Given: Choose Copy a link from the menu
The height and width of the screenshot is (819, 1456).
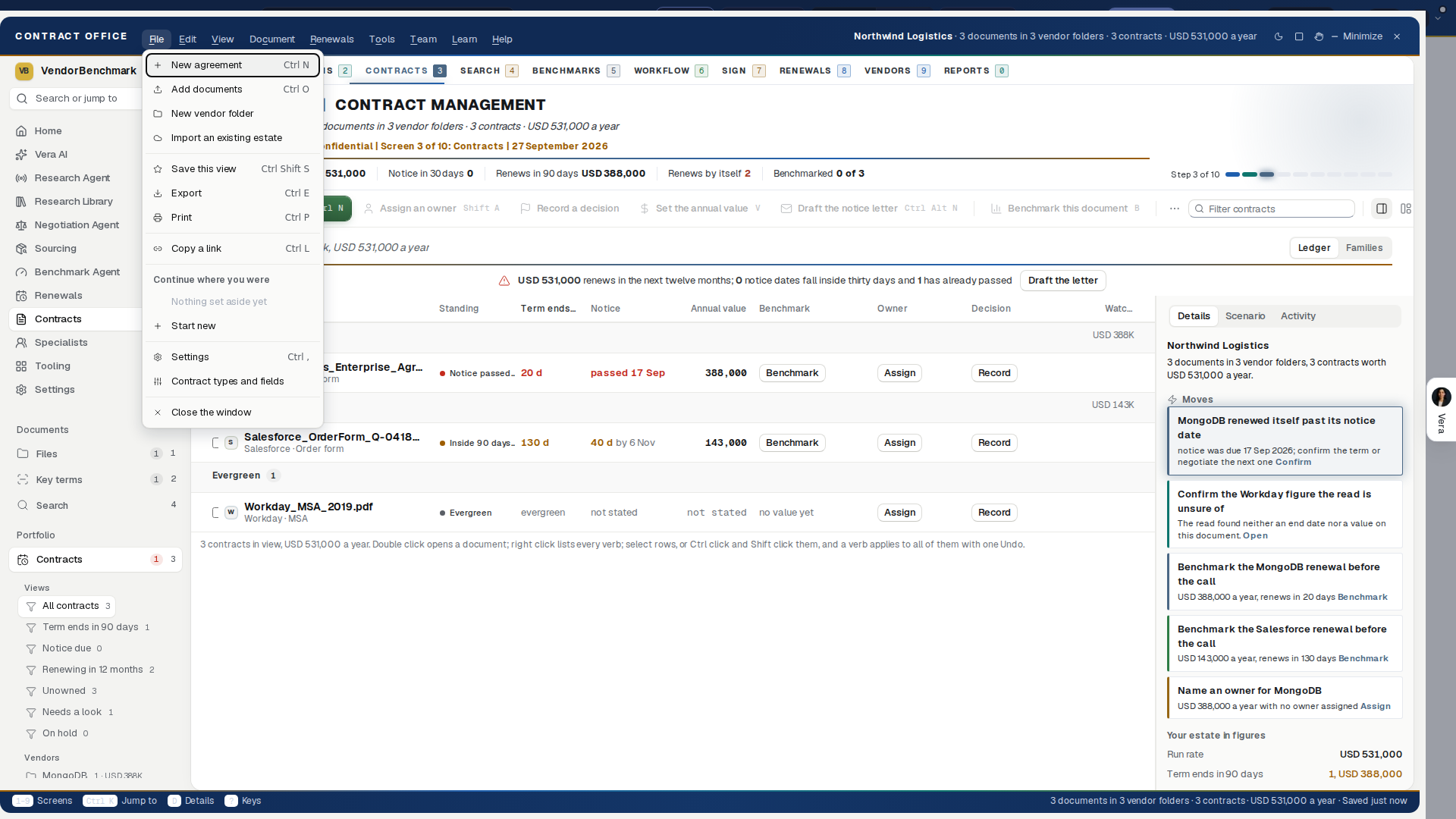Looking at the screenshot, I should point(233,249).
